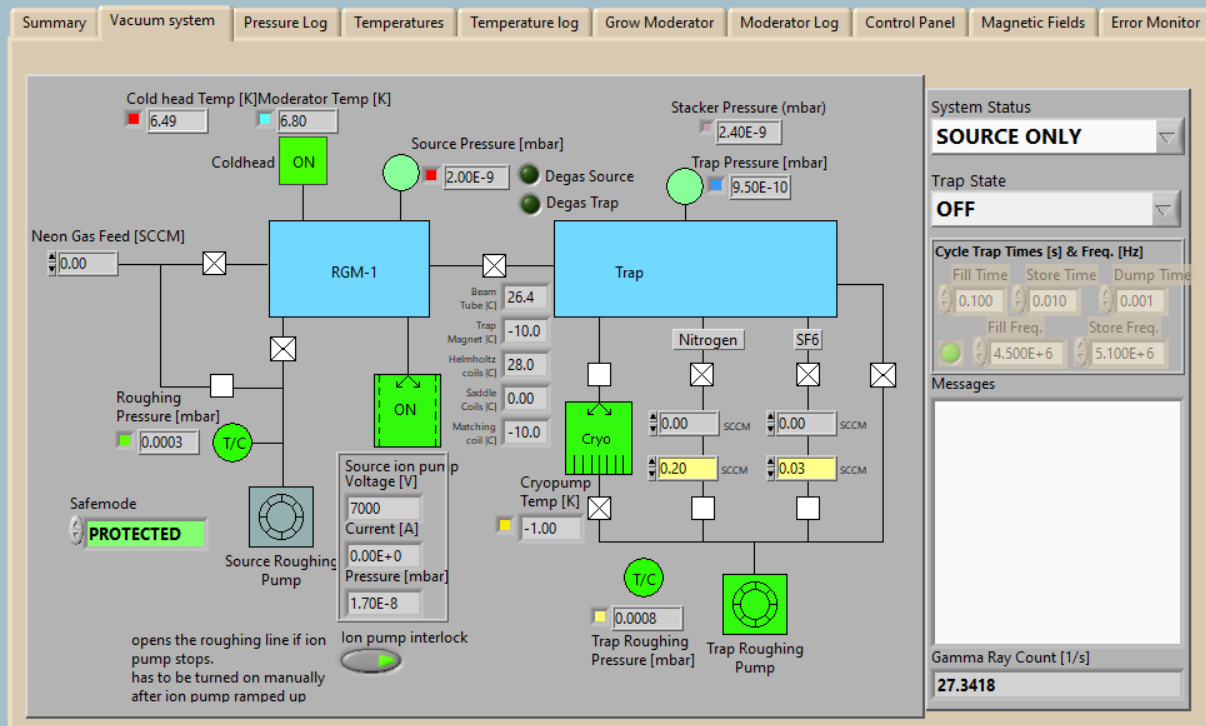Click the valve below SF6 label
This screenshot has width=1206, height=726.
click(x=807, y=375)
